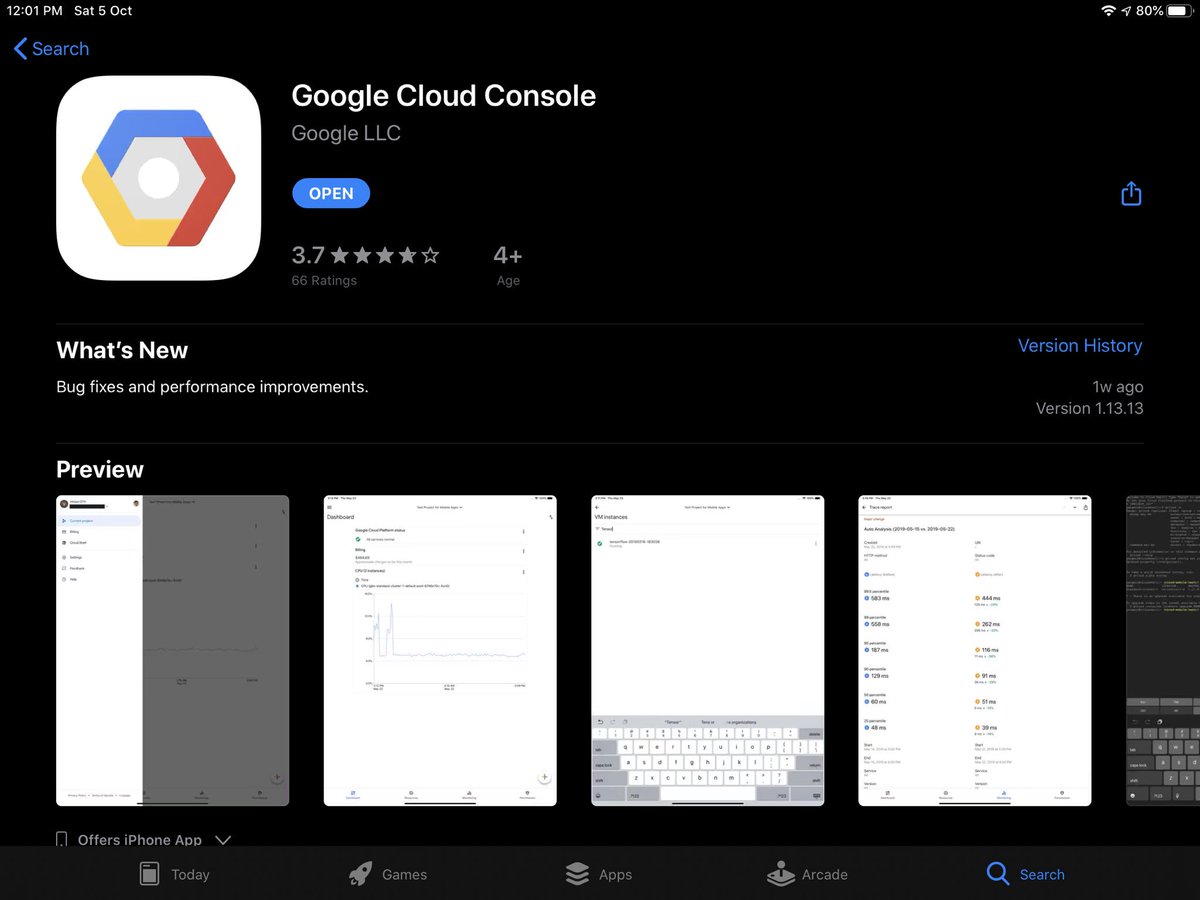Open Google LLC developer page
The height and width of the screenshot is (900, 1200).
346,133
